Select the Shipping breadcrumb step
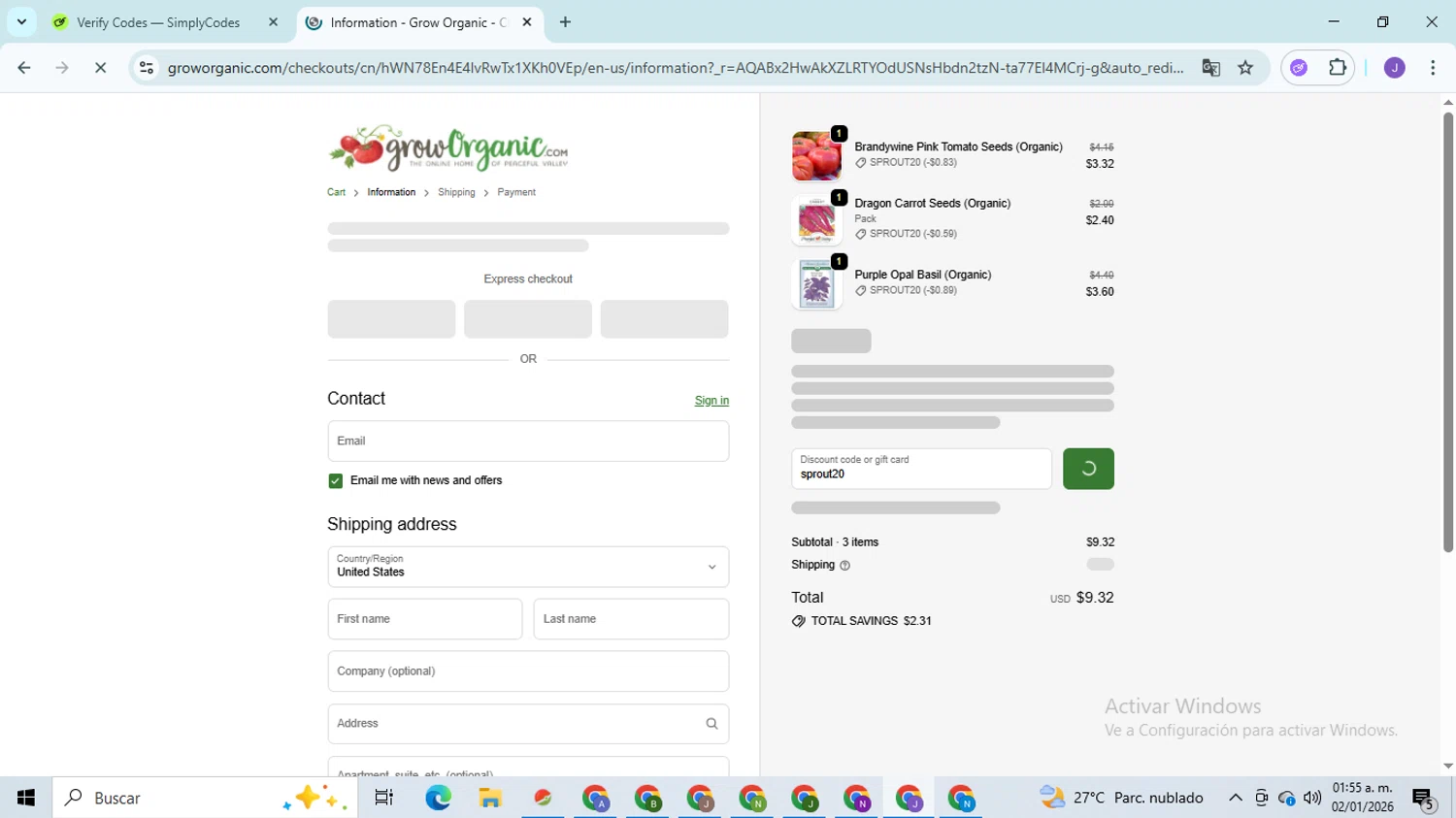1456x818 pixels. [456, 192]
